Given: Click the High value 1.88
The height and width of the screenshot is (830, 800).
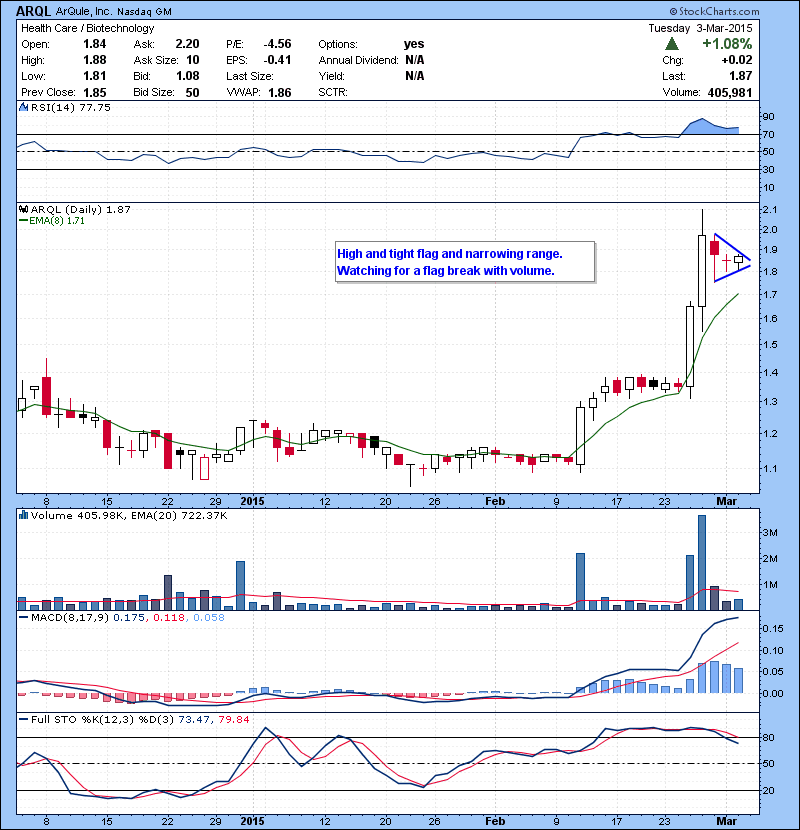Looking at the screenshot, I should click(x=95, y=60).
